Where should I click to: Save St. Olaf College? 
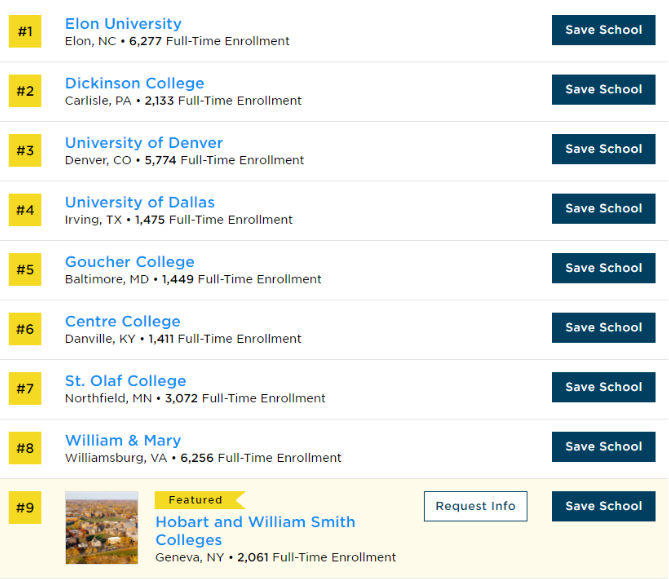pyautogui.click(x=603, y=387)
